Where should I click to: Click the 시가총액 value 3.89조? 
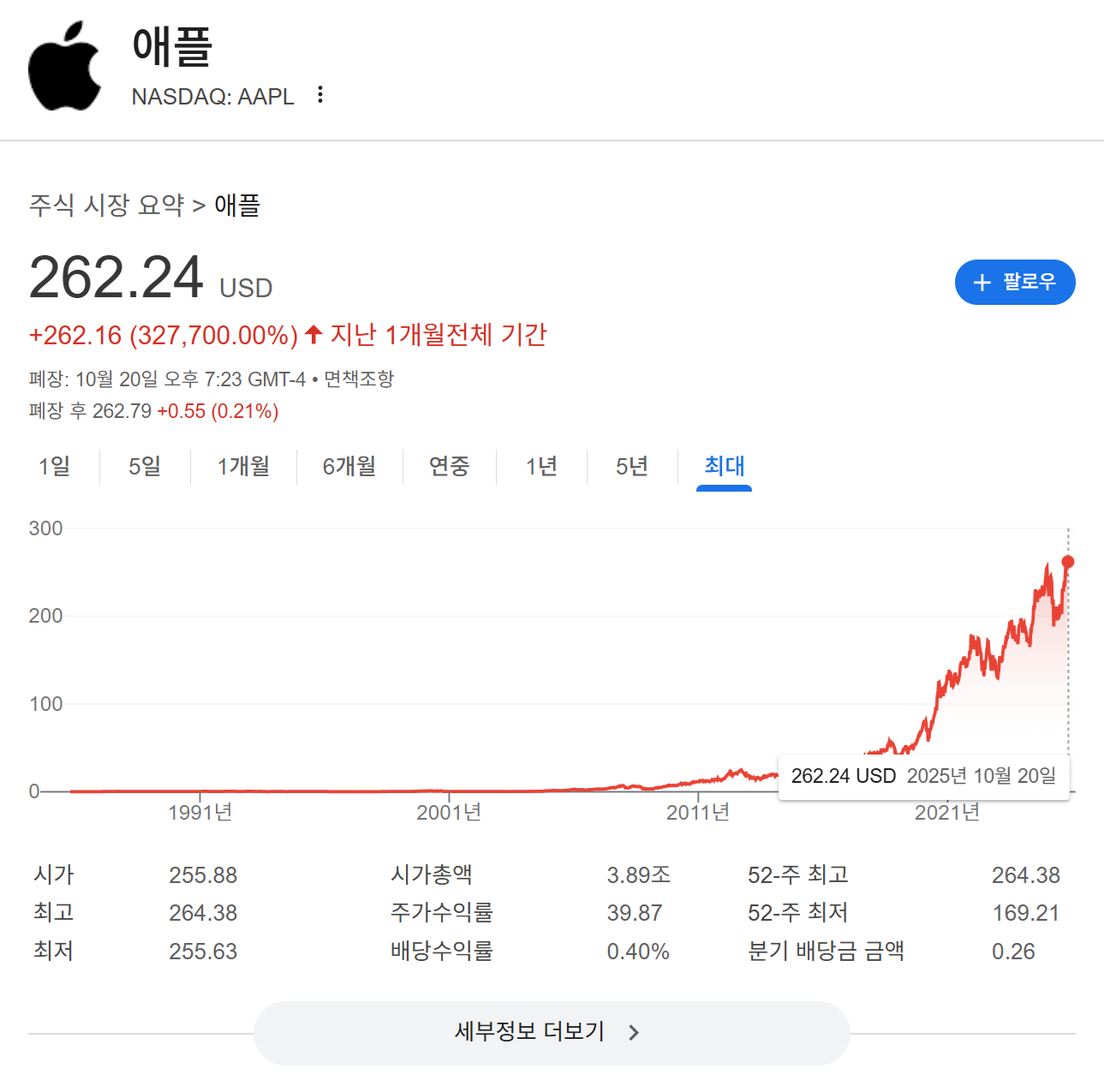click(x=638, y=875)
